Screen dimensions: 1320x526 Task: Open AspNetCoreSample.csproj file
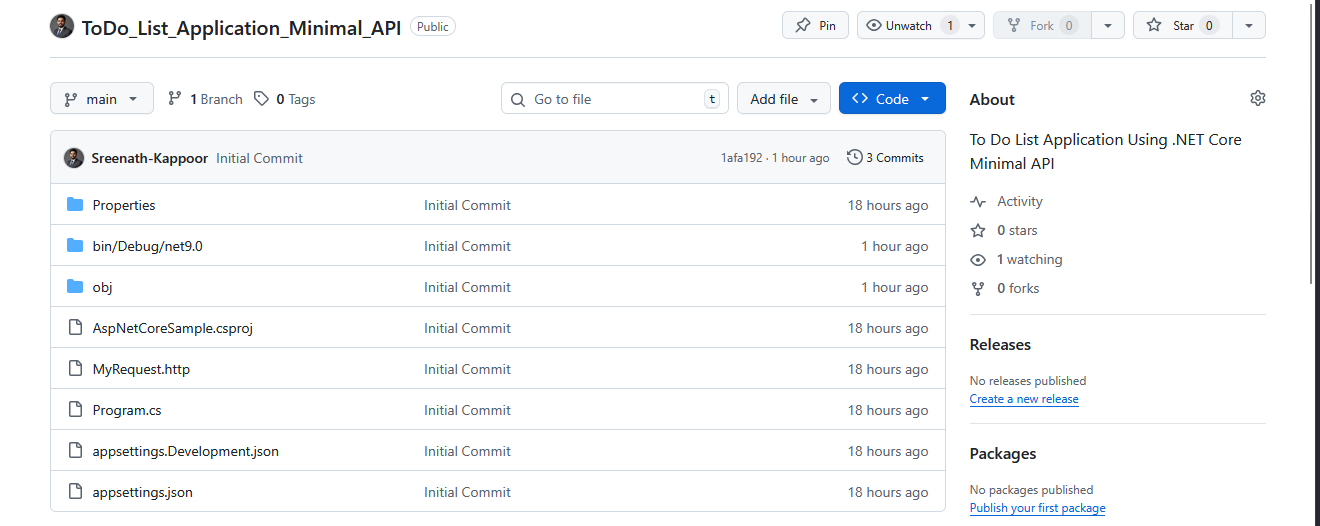(173, 328)
